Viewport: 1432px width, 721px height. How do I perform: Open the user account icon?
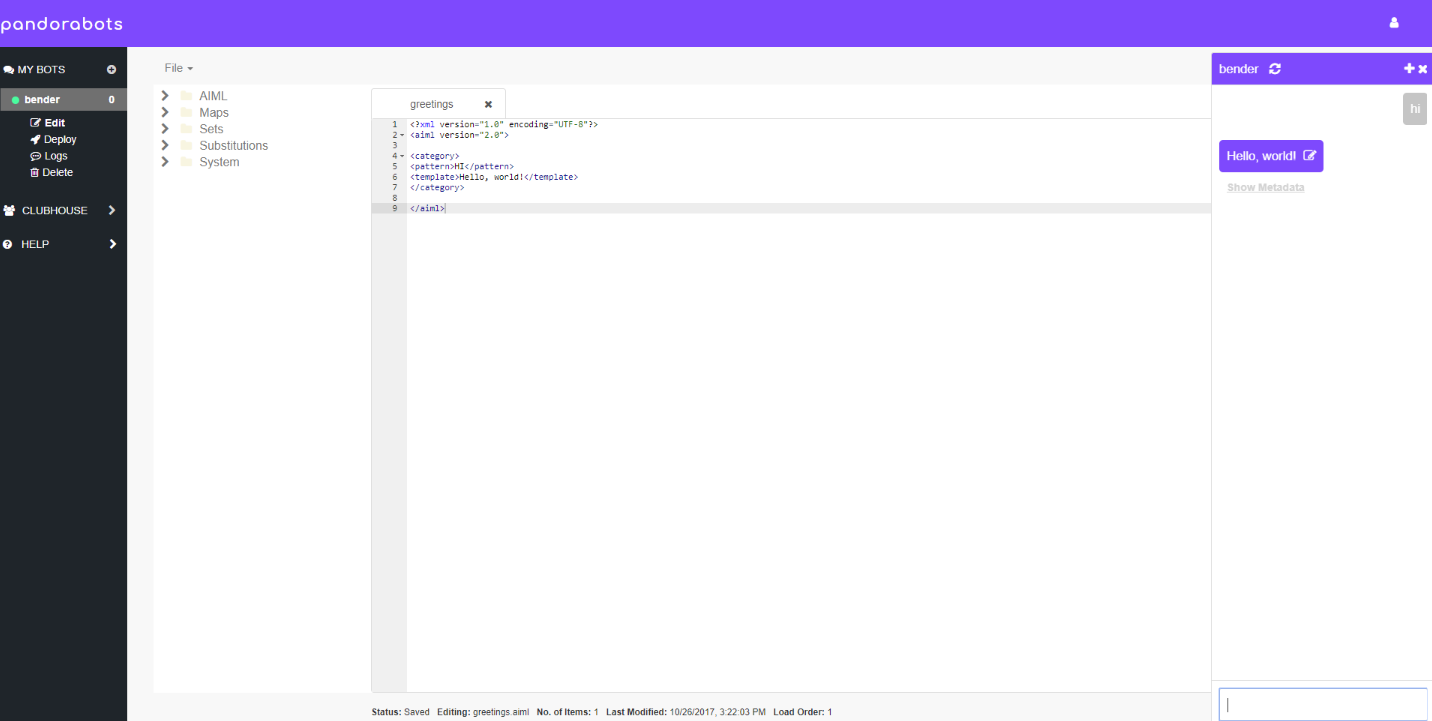[1394, 21]
